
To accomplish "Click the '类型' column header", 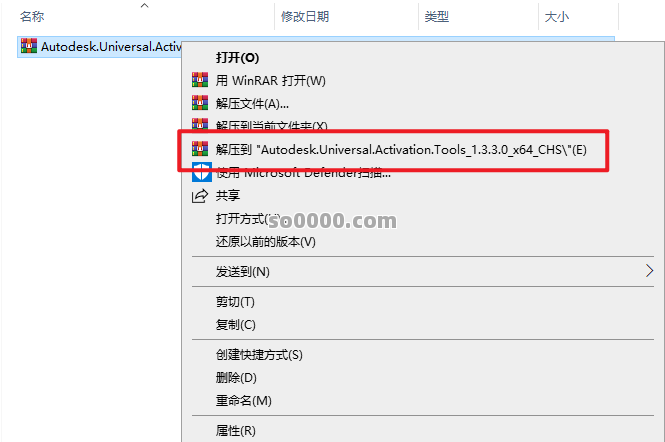I will [x=437, y=17].
